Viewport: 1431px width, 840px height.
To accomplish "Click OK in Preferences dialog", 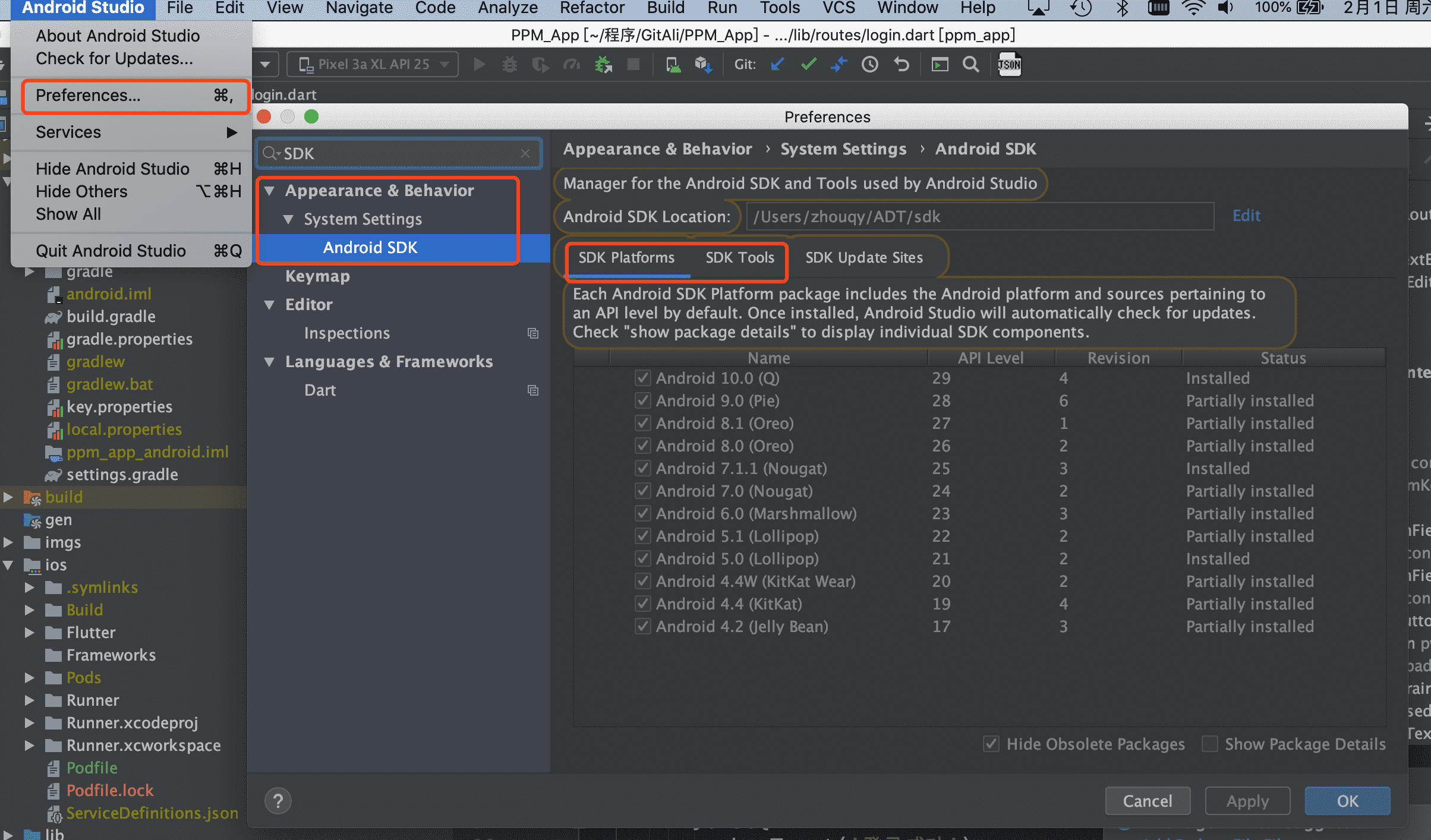I will 1347,801.
